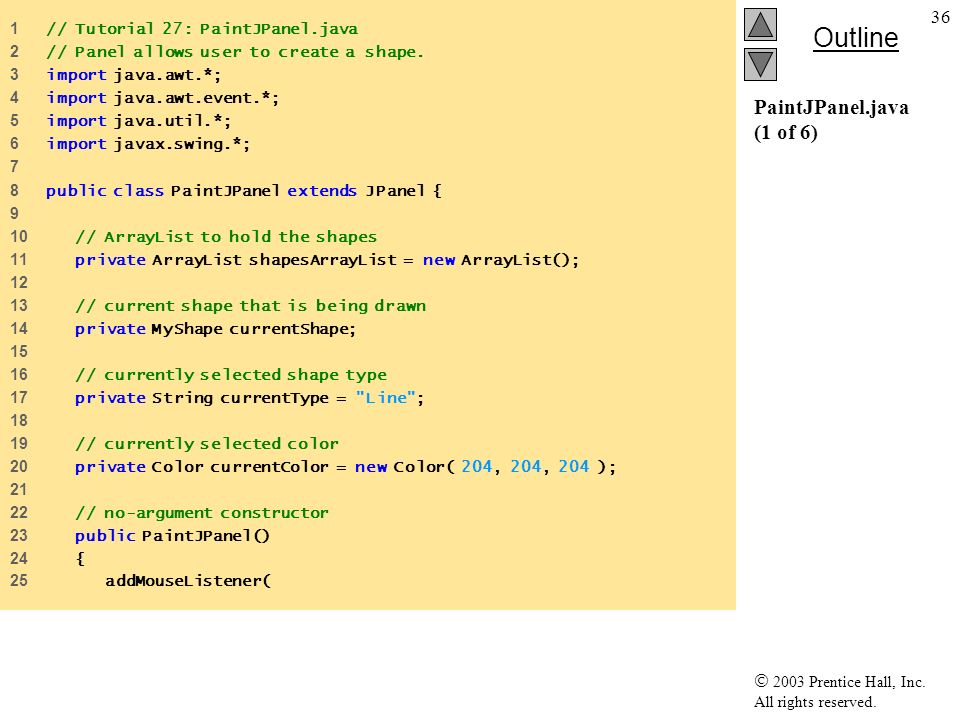Click comment "currently selected shape type"
Viewport: 960px width, 720px height.
231,375
